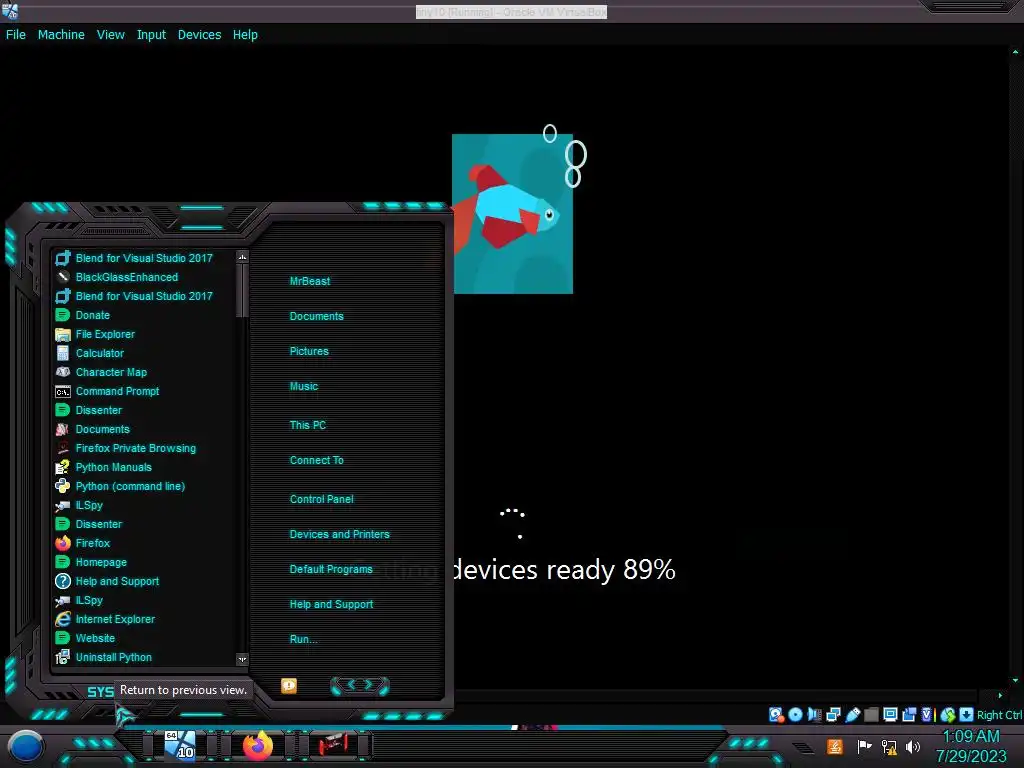Click the recording status icon

pos(909,715)
